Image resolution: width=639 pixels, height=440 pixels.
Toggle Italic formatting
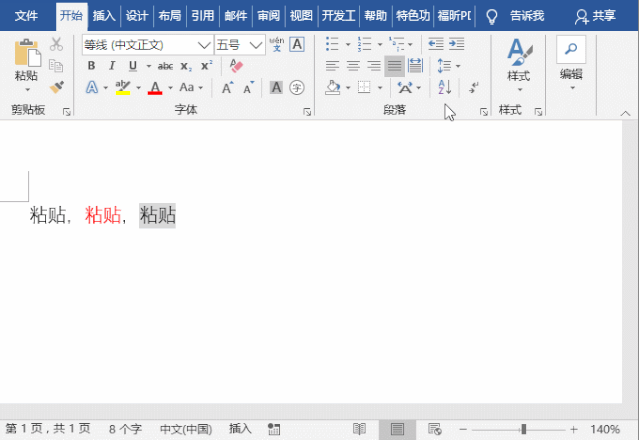(109, 65)
